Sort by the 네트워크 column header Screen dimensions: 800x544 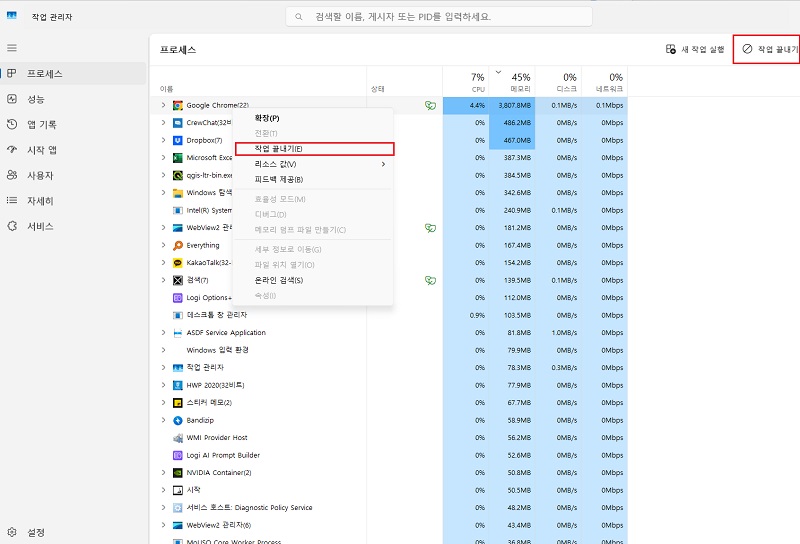[605, 82]
